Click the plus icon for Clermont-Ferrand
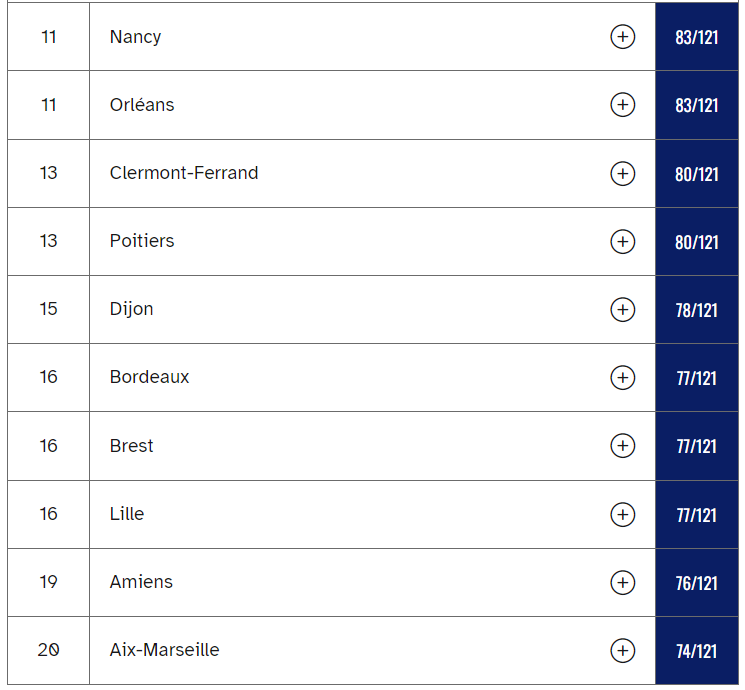Viewport: 745px width, 690px height. pyautogui.click(x=622, y=173)
